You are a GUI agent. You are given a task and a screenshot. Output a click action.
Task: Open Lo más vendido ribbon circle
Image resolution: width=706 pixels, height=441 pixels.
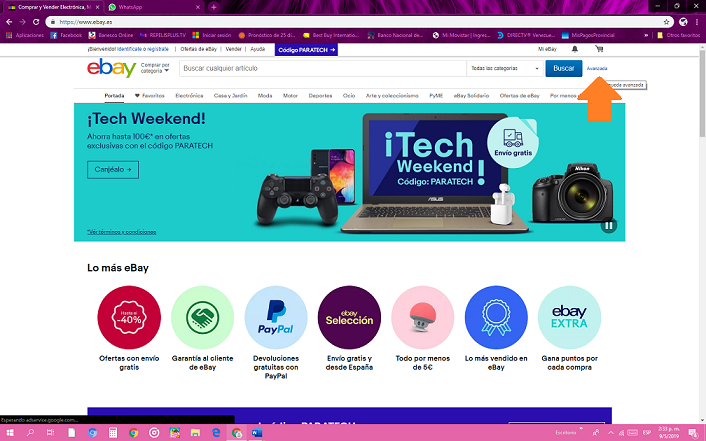(496, 317)
